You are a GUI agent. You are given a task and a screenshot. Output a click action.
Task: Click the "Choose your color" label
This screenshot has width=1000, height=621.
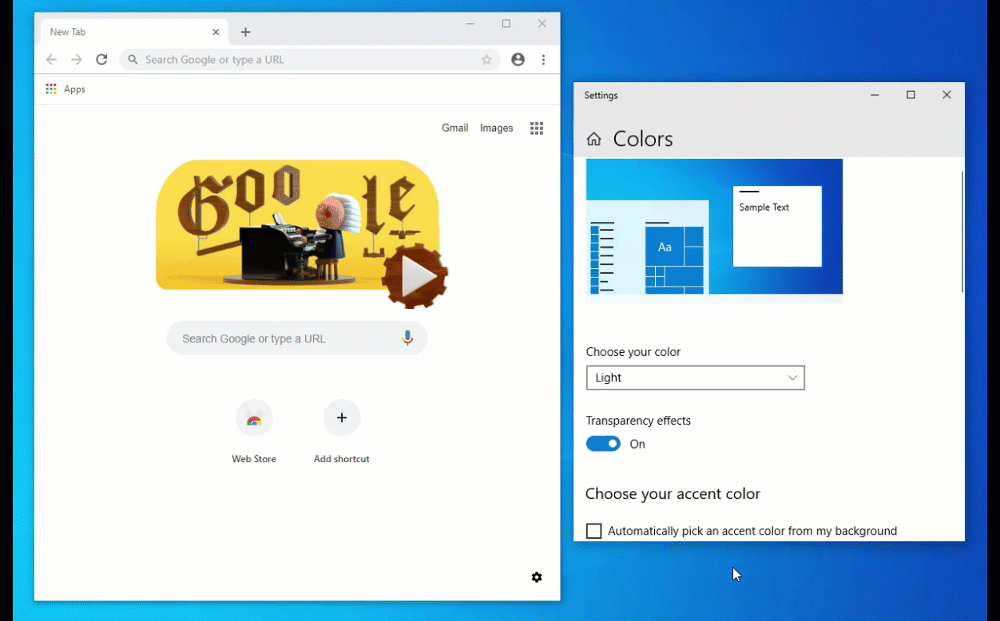(633, 352)
